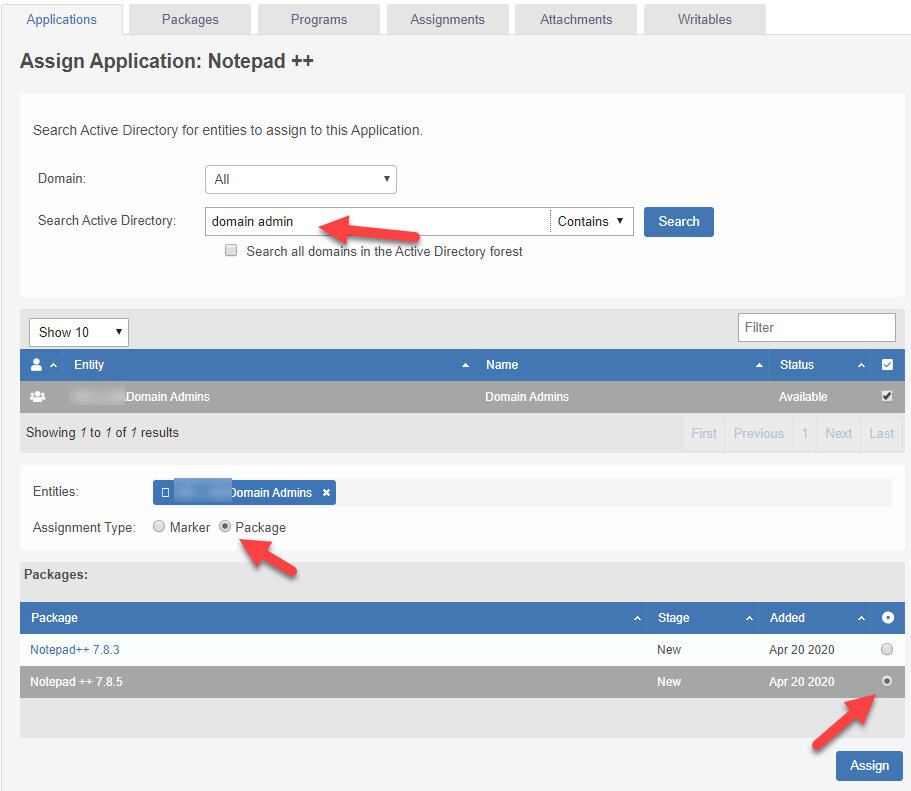Switch to the Writables tab
Screen dimensions: 911x791
point(705,20)
